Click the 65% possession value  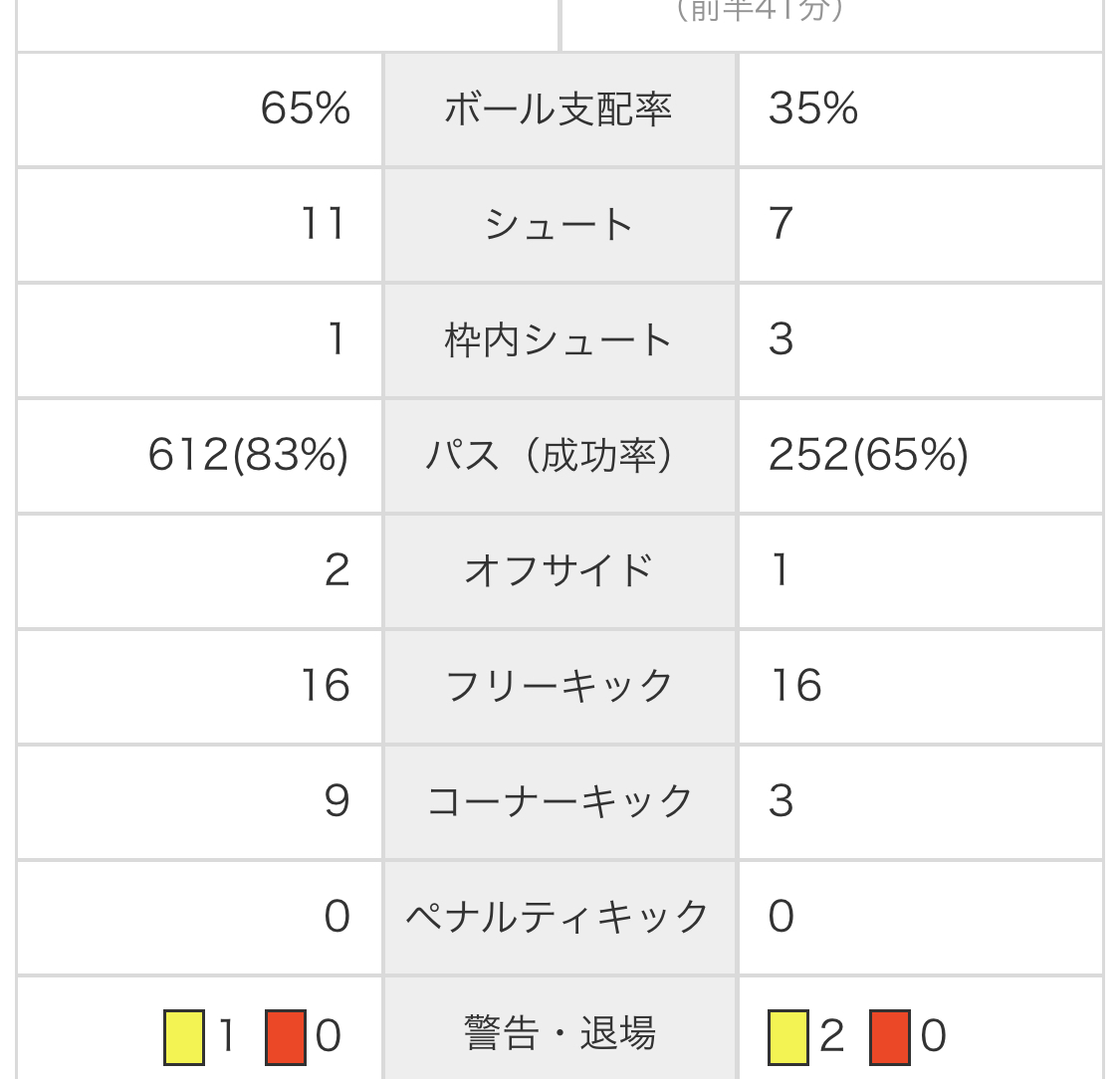305,108
